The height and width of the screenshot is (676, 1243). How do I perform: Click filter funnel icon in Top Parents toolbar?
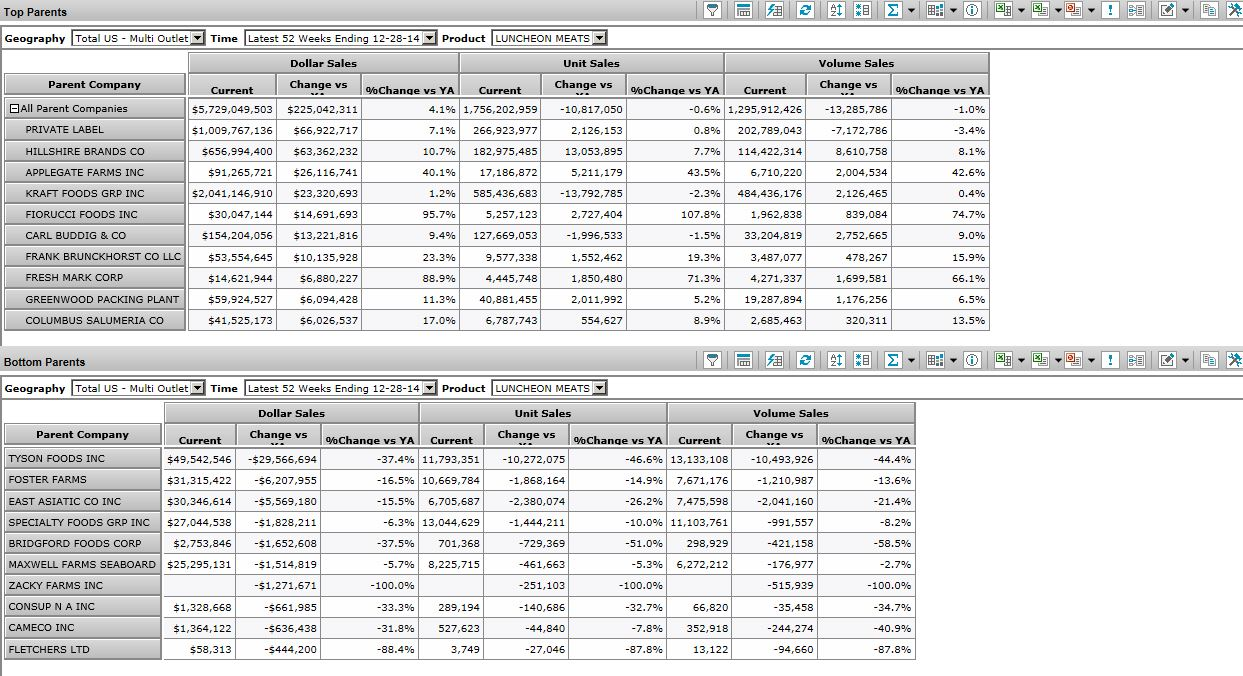coord(713,10)
